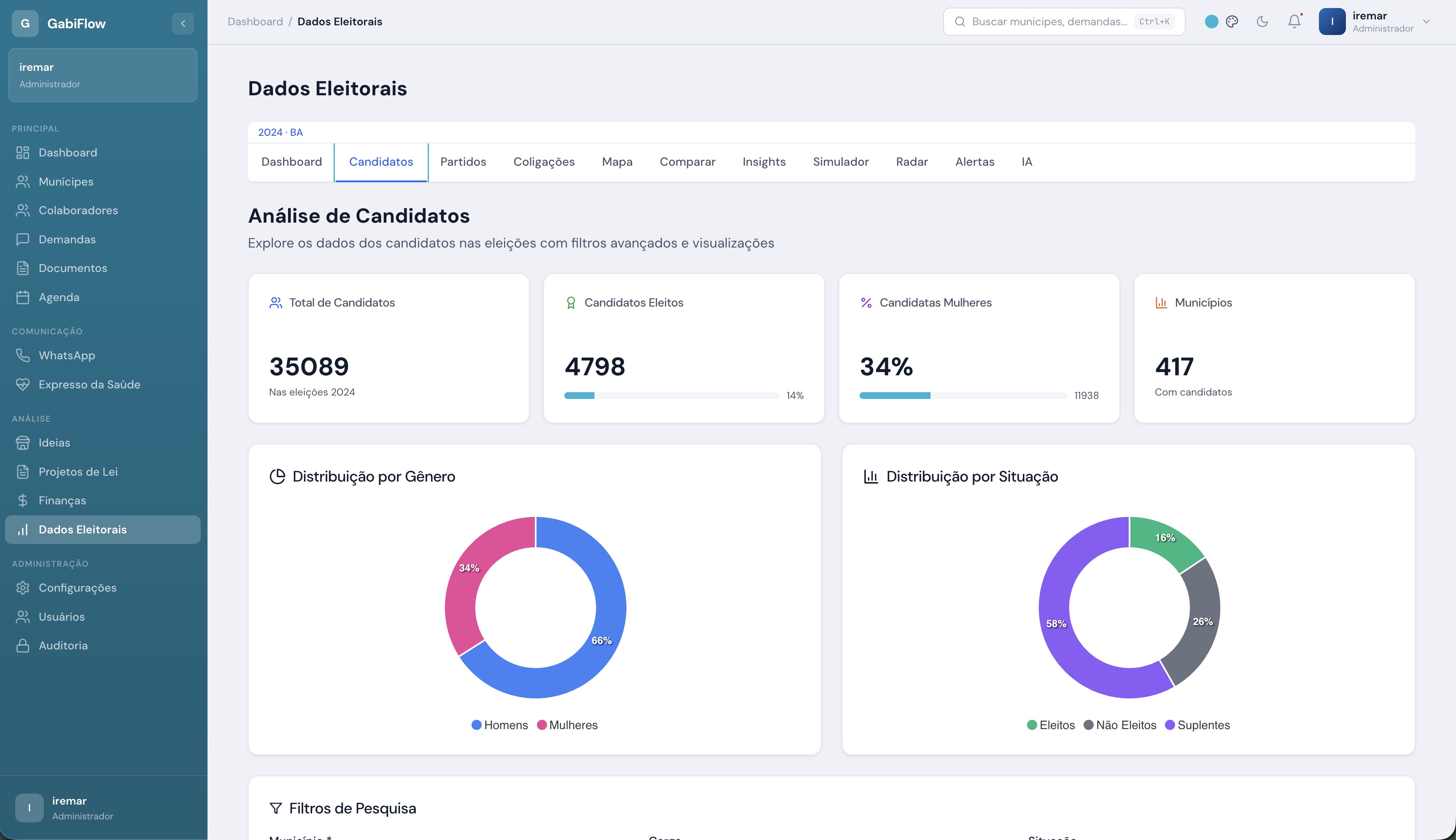Image resolution: width=1456 pixels, height=840 pixels.
Task: Open the Simulador tab
Action: [x=841, y=162]
